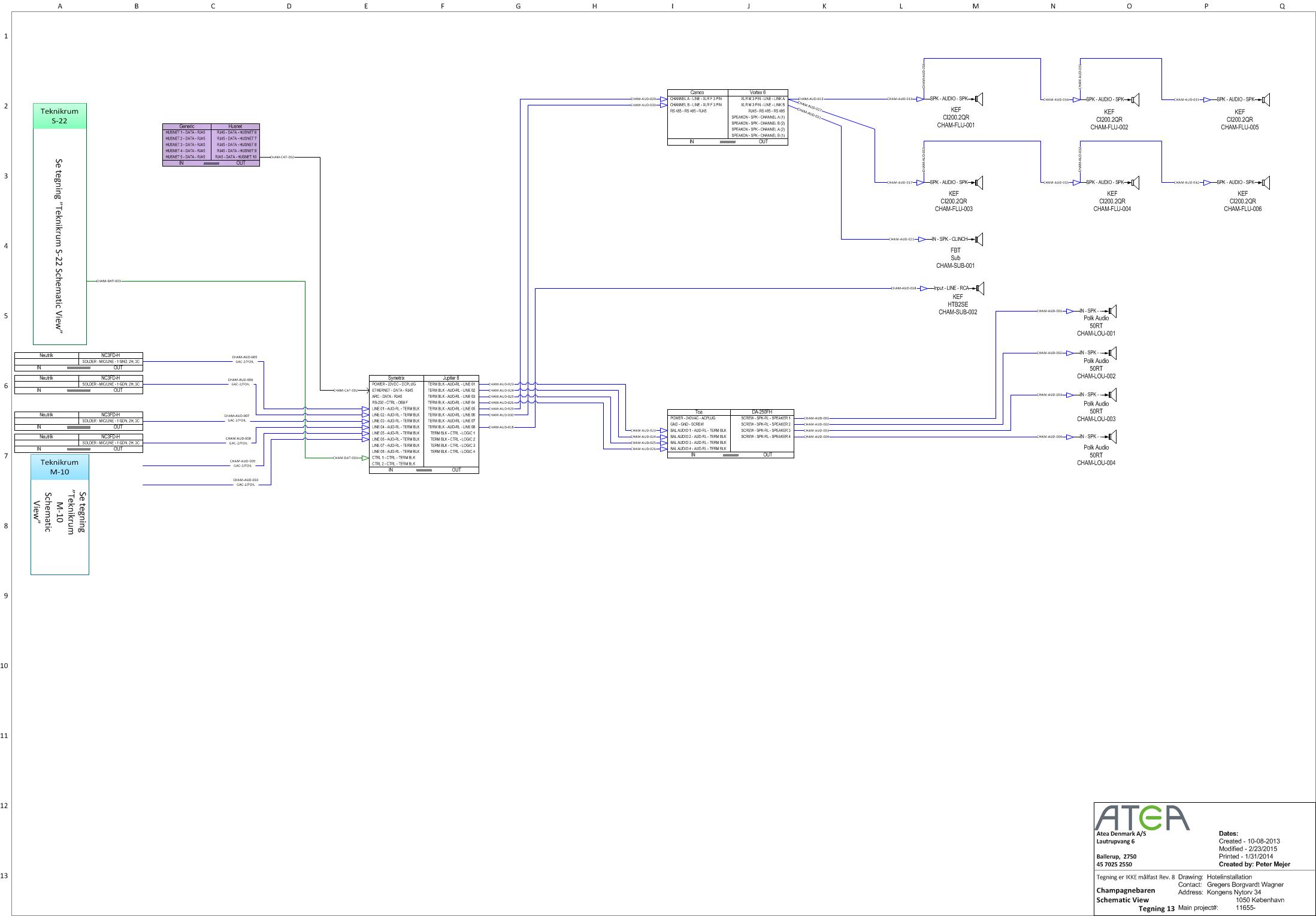Click 'Created by: Peter Mejer' in title block
This screenshot has height=916, width=1316.
pyautogui.click(x=1254, y=864)
